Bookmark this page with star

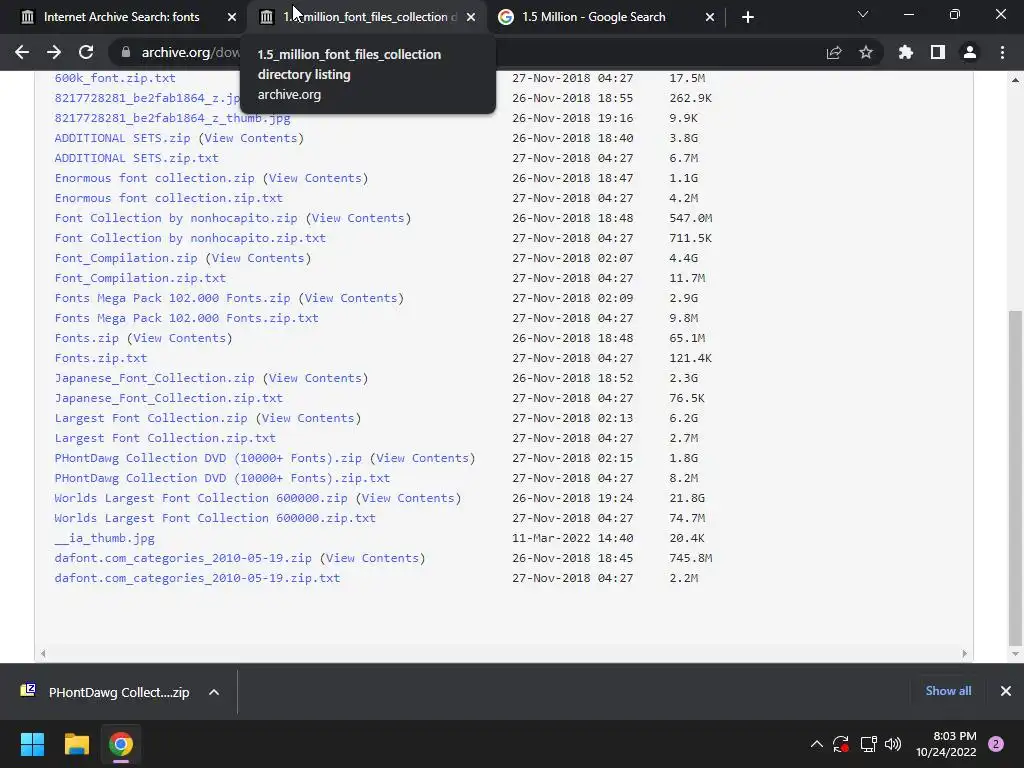(866, 52)
